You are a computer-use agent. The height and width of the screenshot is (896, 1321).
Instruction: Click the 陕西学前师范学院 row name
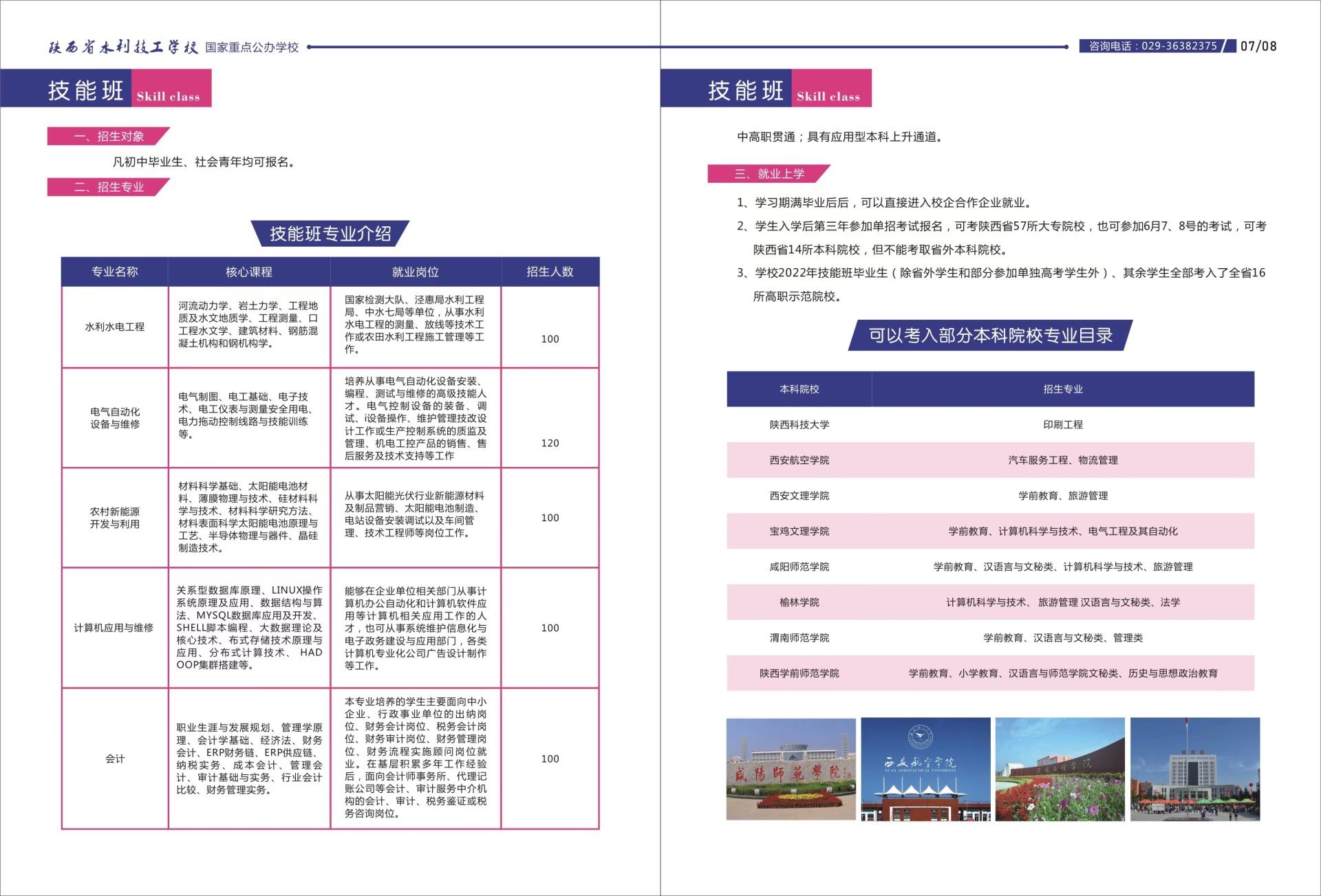click(x=799, y=674)
